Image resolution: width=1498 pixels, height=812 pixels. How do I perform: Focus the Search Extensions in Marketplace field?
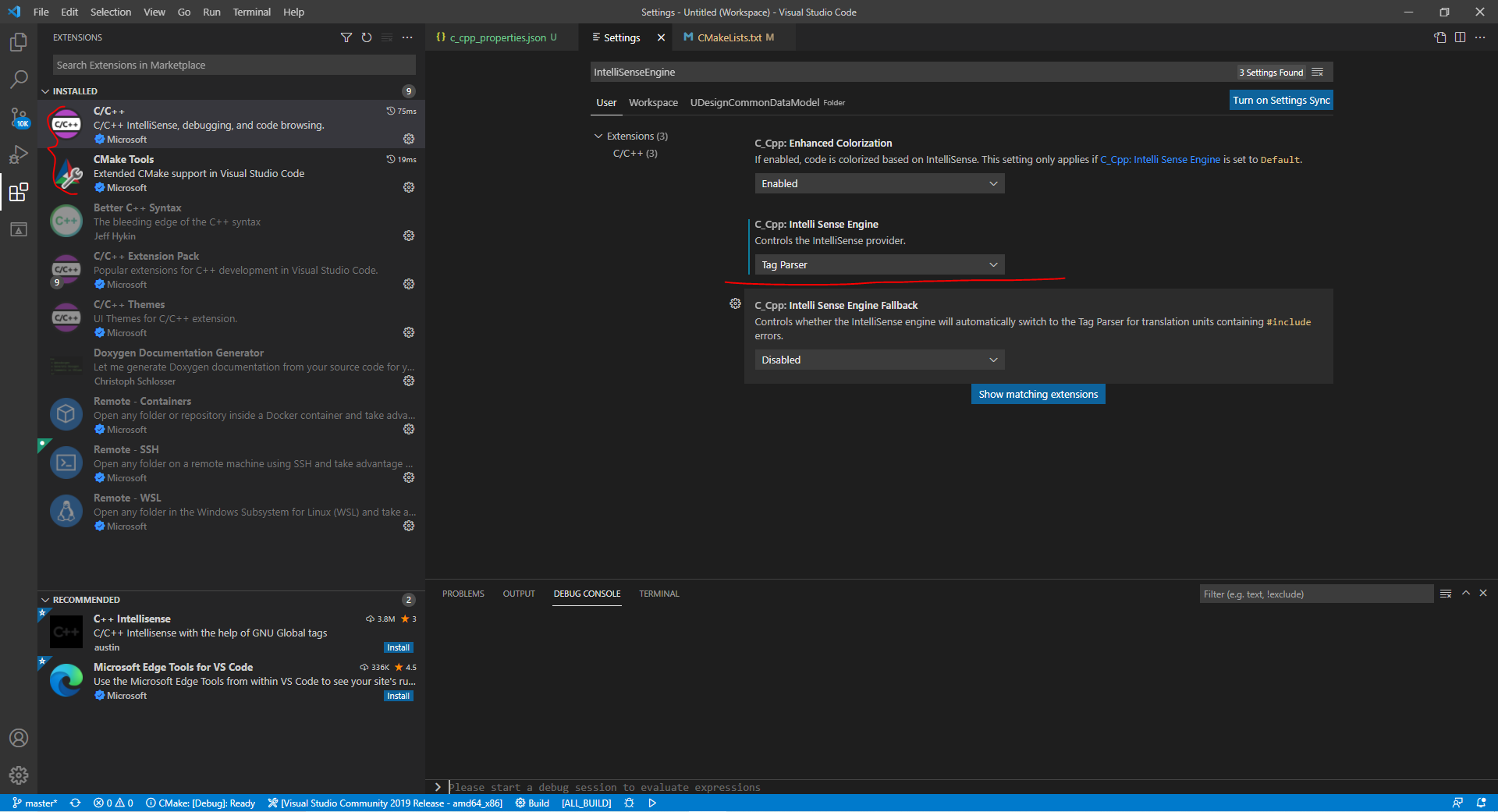tap(234, 65)
